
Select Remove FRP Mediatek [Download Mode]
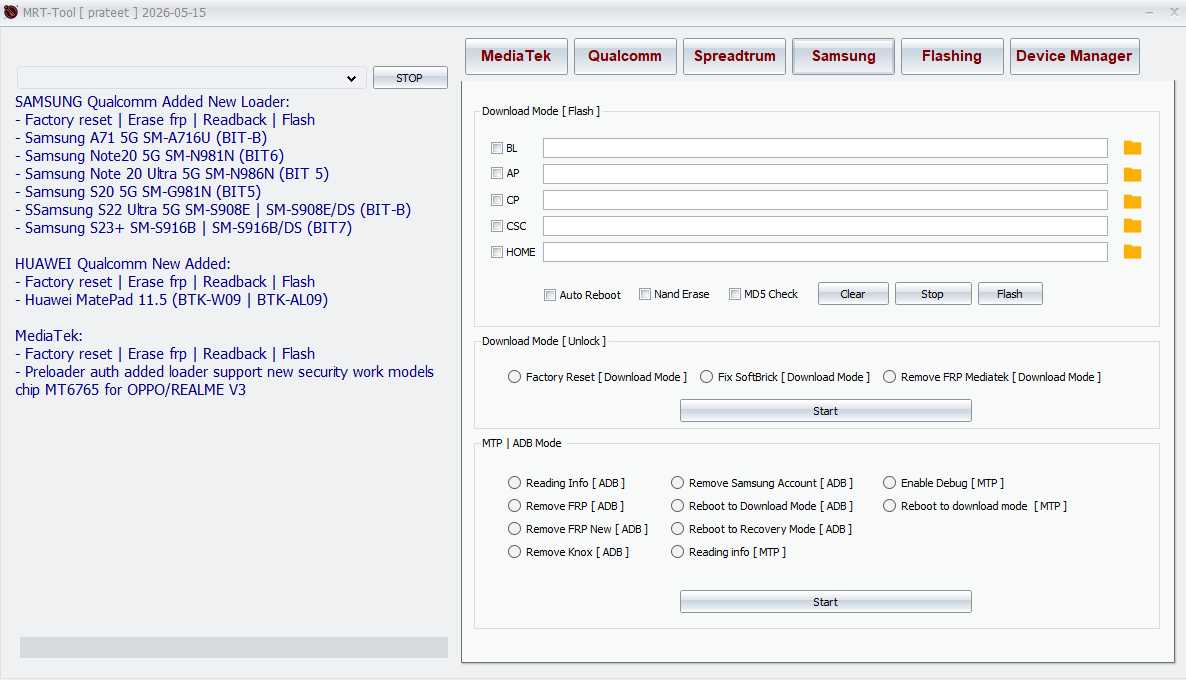point(890,377)
